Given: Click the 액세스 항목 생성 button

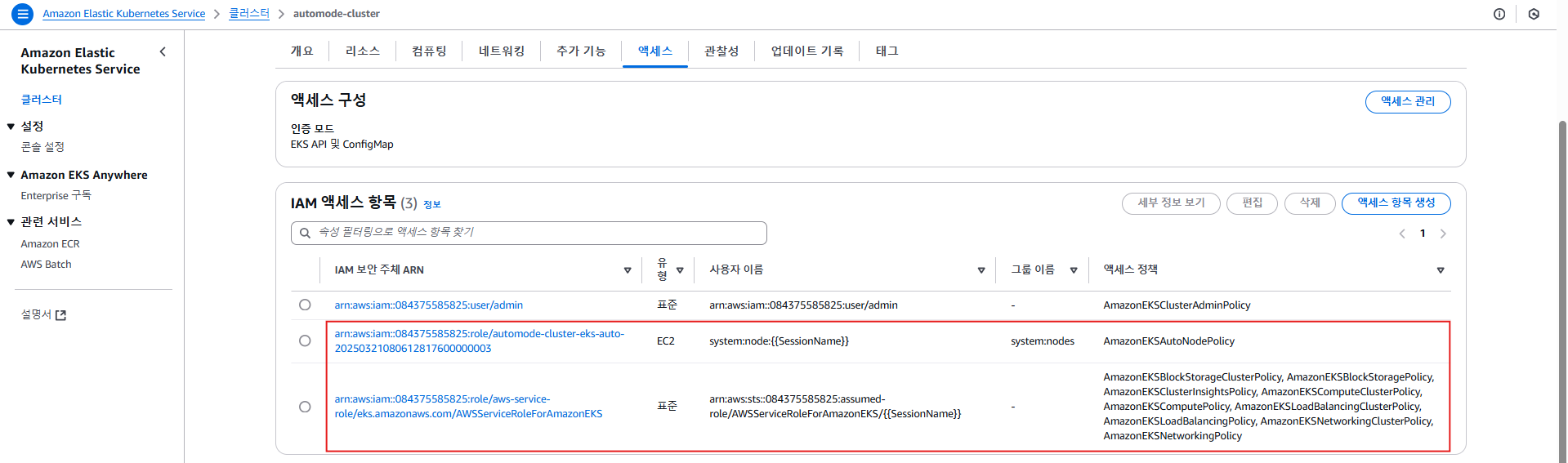Looking at the screenshot, I should (x=1396, y=203).
